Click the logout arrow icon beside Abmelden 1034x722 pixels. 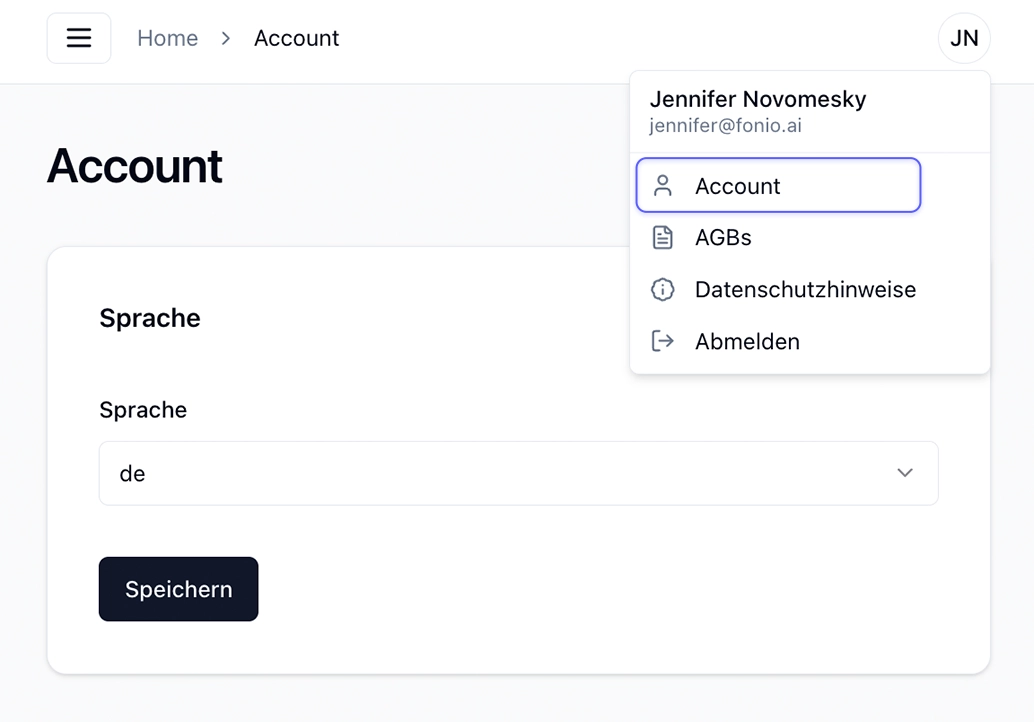click(663, 341)
